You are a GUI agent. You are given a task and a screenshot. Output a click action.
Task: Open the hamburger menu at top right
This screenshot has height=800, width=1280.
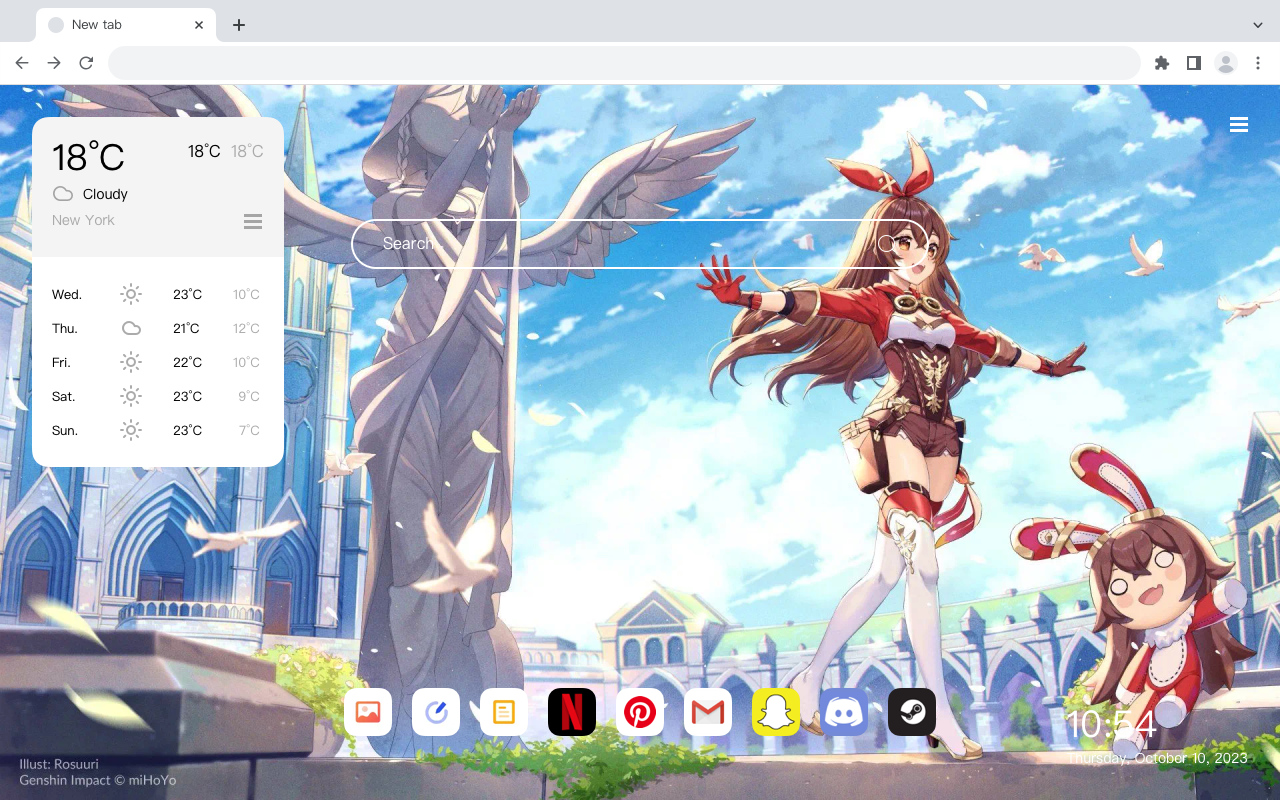pyautogui.click(x=1239, y=125)
